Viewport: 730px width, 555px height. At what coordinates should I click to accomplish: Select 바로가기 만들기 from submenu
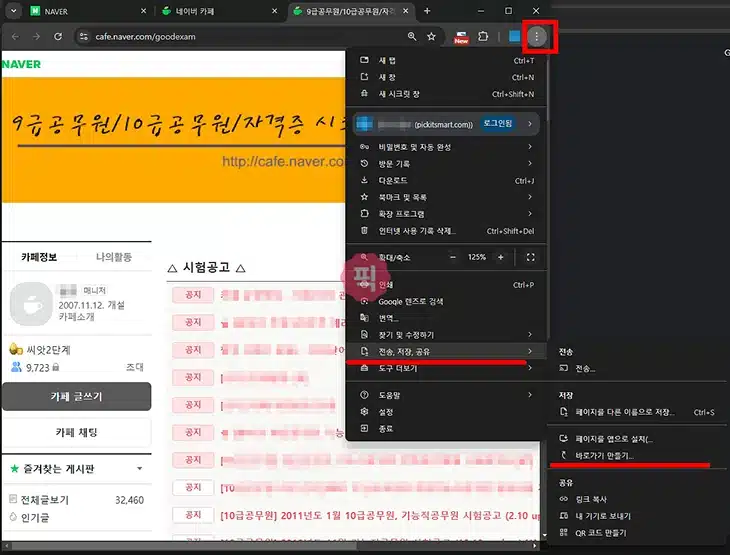point(604,455)
